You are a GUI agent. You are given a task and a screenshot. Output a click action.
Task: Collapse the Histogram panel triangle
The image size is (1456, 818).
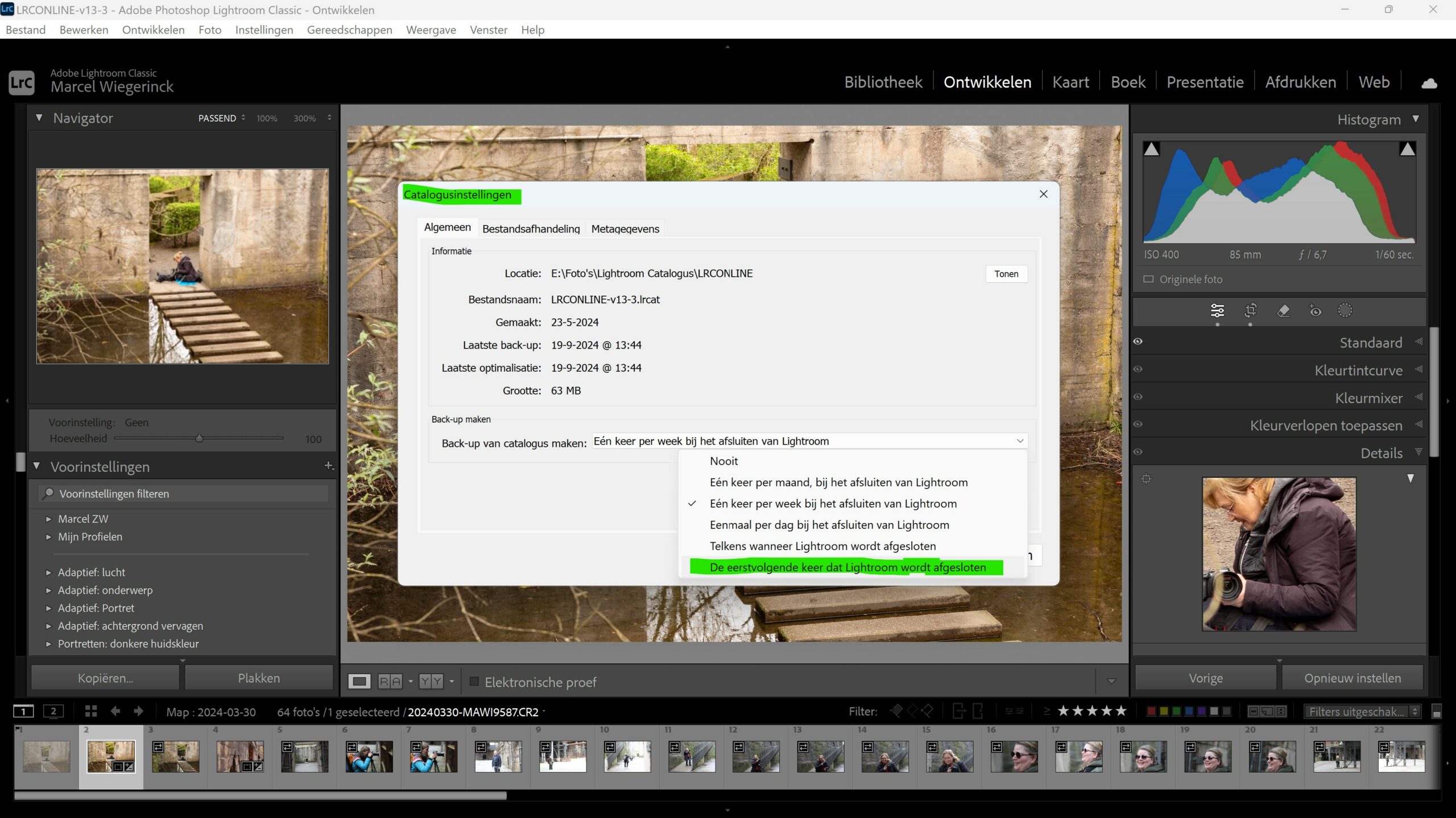pos(1416,119)
